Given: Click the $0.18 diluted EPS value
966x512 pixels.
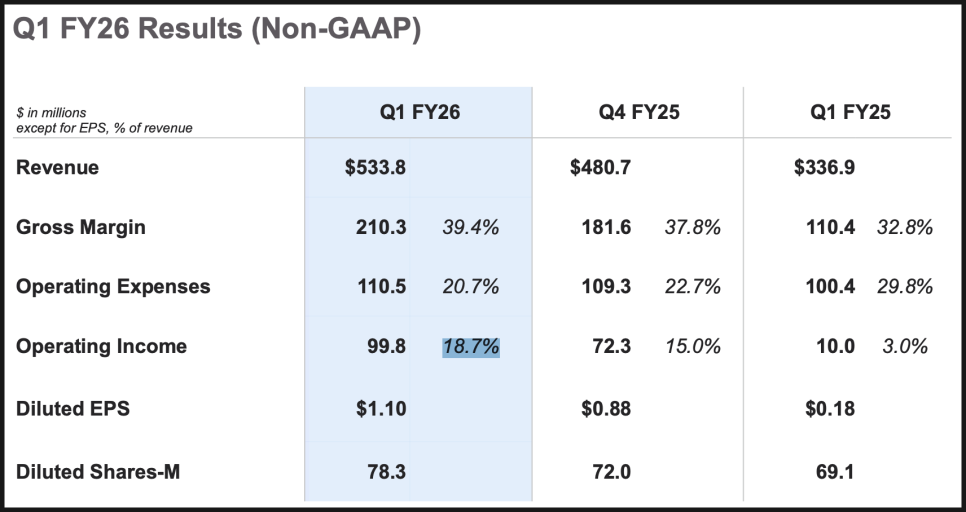Looking at the screenshot, I should [x=829, y=409].
